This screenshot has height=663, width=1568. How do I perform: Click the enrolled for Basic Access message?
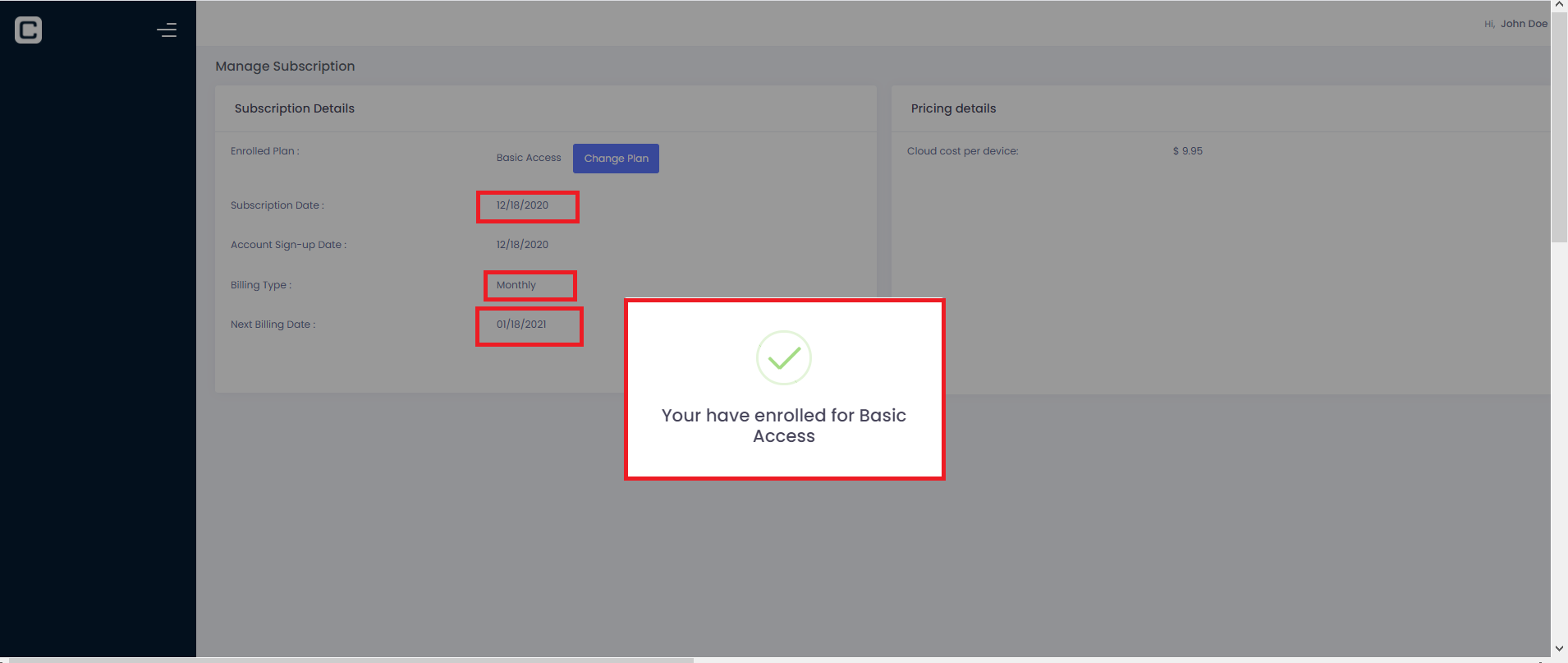(x=784, y=426)
